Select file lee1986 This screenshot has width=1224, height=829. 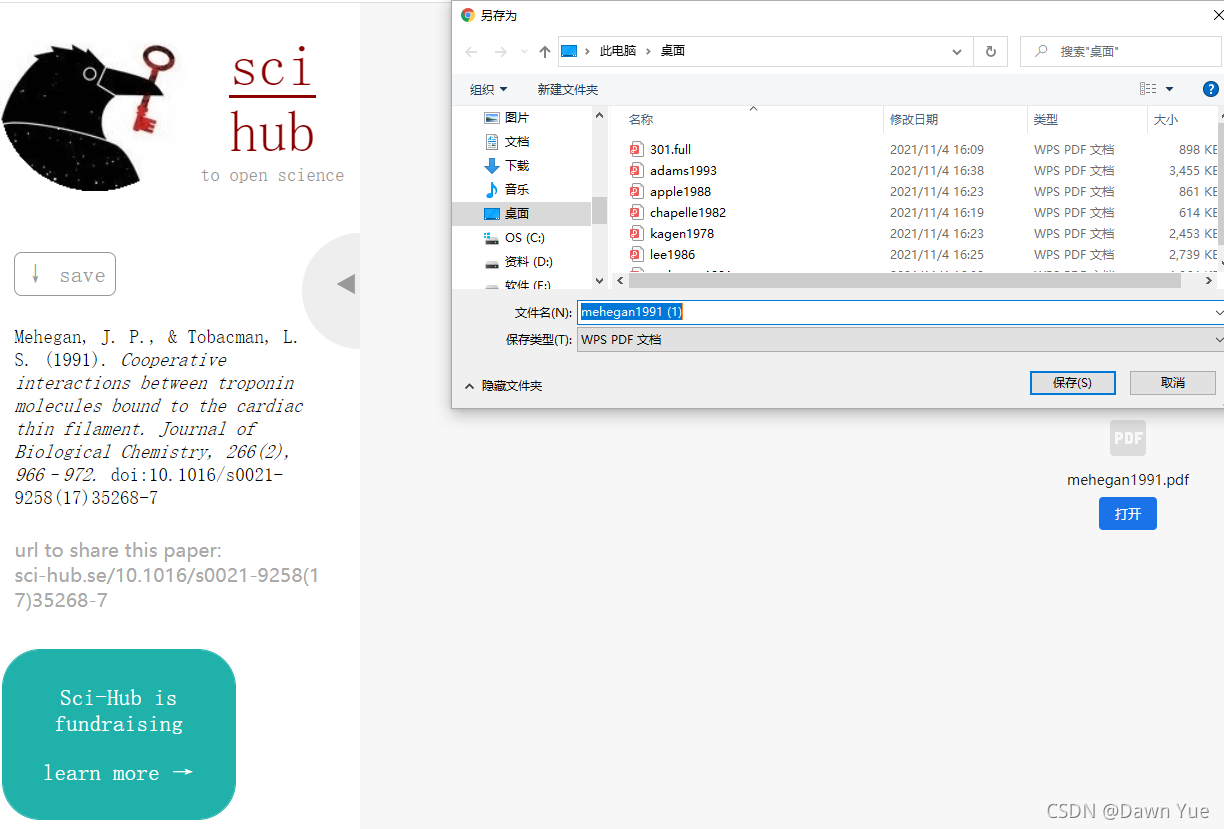pos(672,254)
